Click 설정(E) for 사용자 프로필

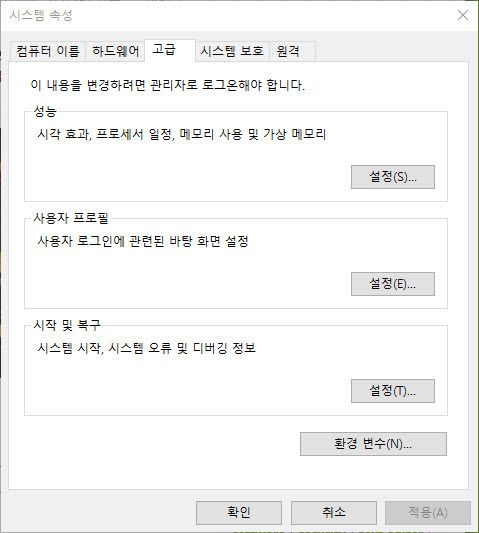click(393, 284)
